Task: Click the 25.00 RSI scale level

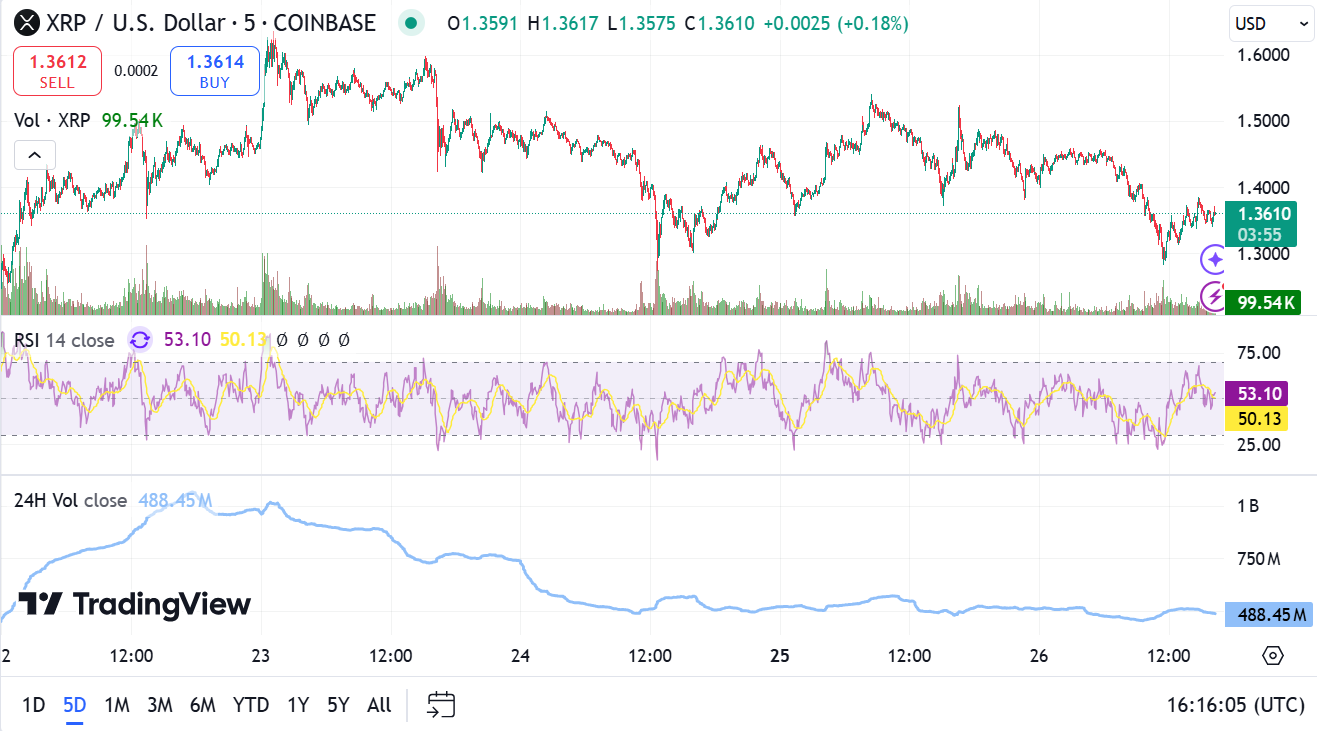Action: coord(1259,444)
